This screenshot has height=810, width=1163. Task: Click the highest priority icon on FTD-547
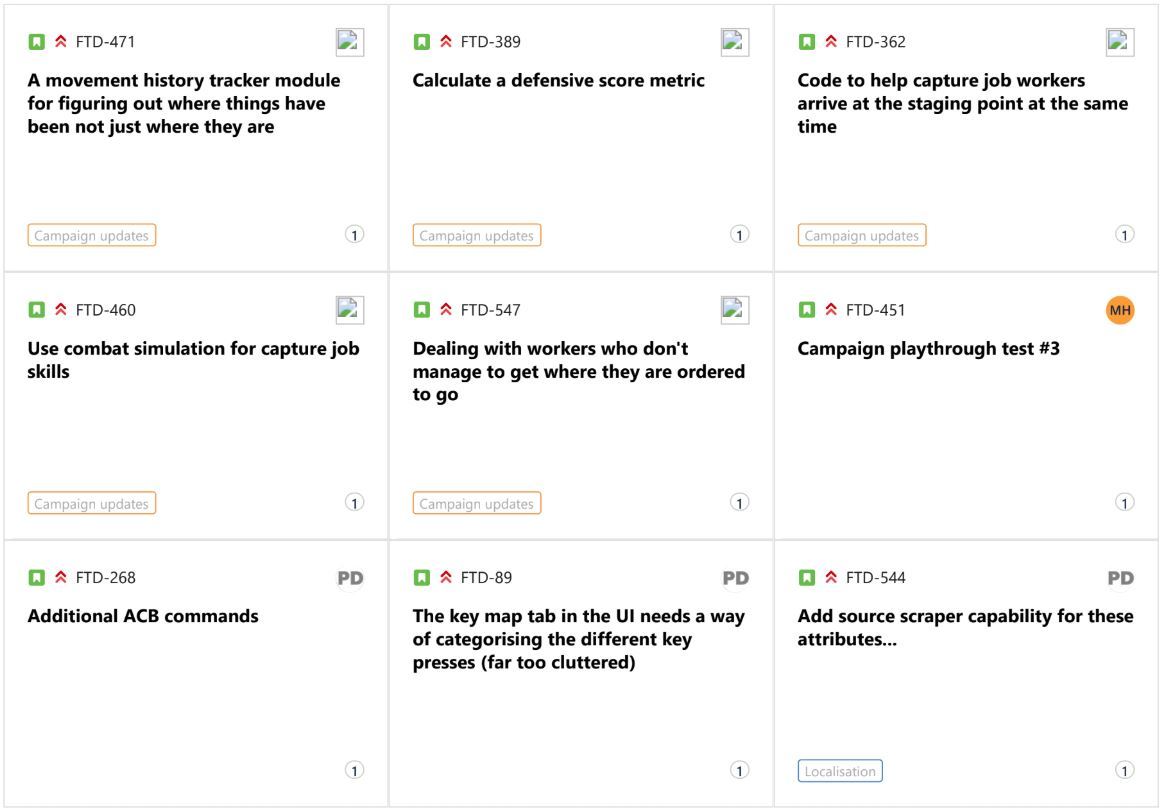446,309
